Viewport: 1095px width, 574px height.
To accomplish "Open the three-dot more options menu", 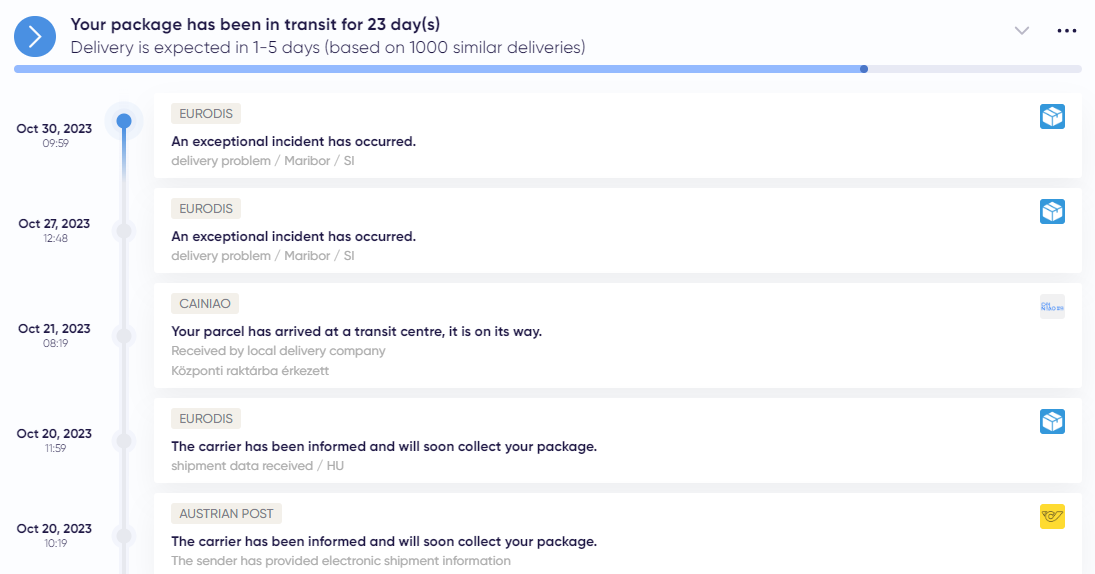I will [1066, 31].
